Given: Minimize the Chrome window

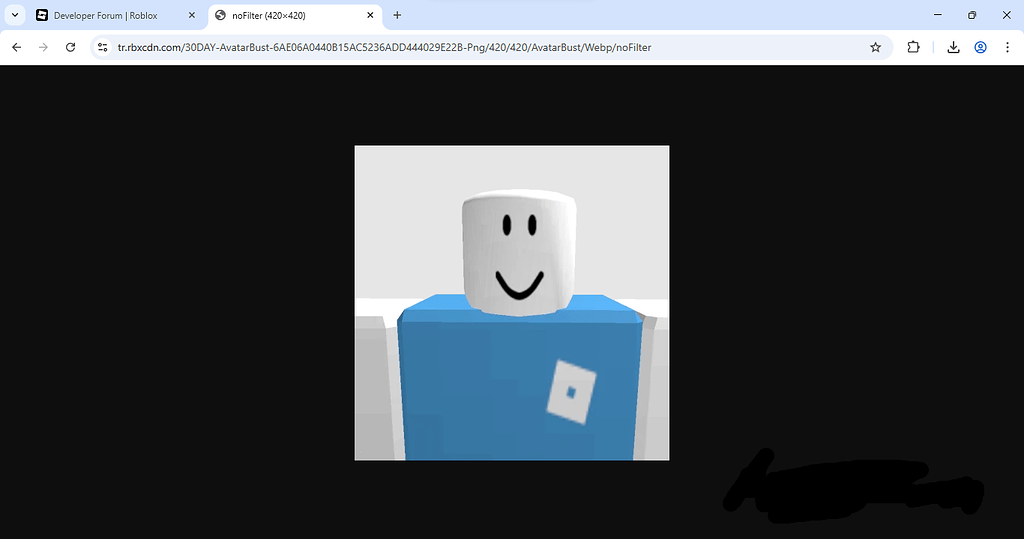Looking at the screenshot, I should coord(938,15).
